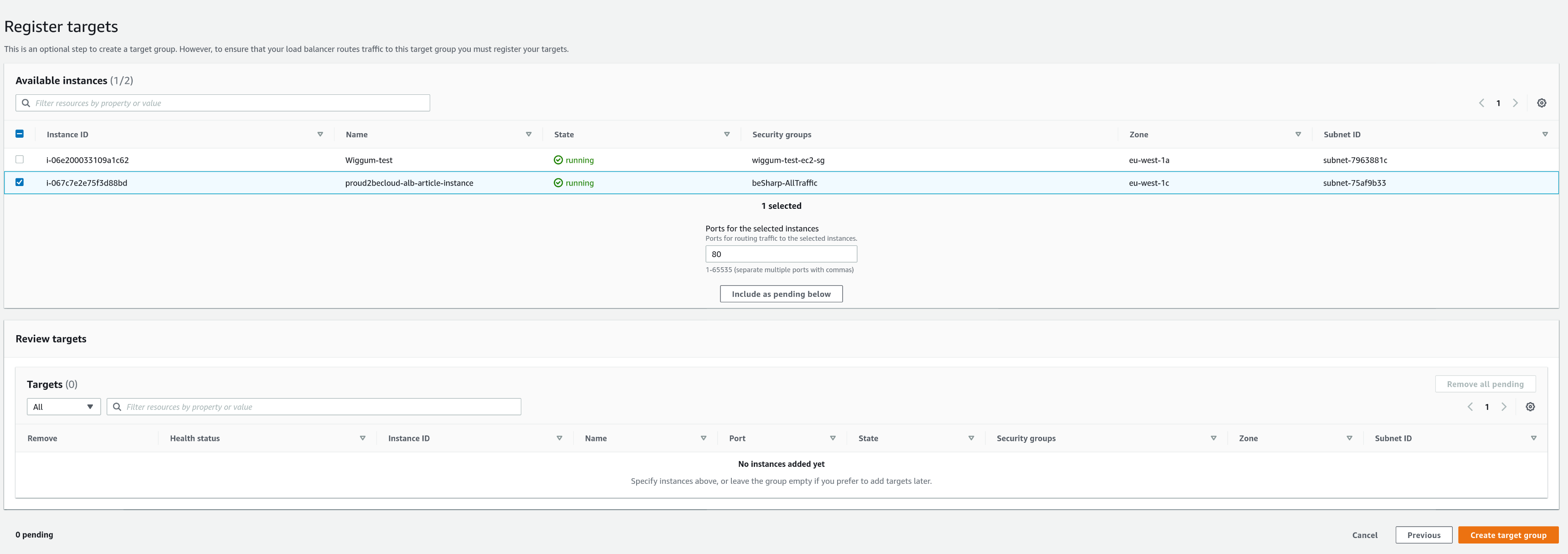Viewport: 1568px width, 554px height.
Task: Click the ports input field showing 80
Action: pyautogui.click(x=781, y=254)
